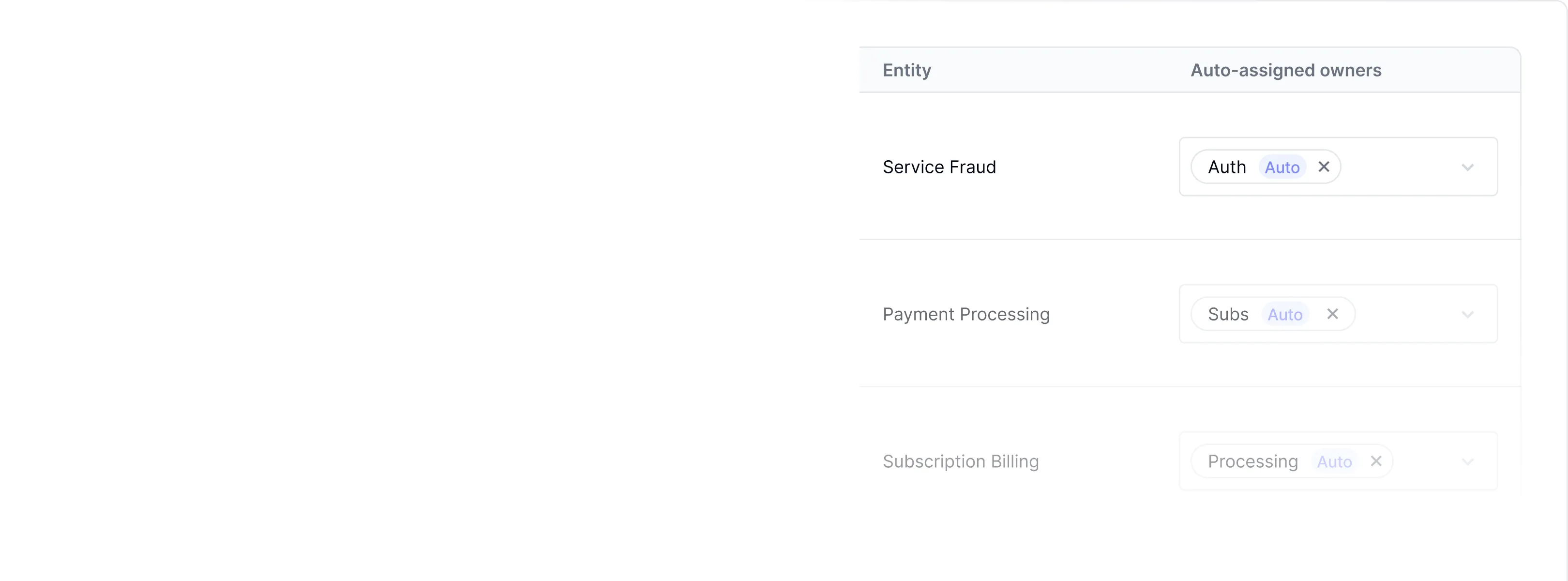The image size is (1568, 581).
Task: Click the Auto badge on the Processing chip
Action: tap(1335, 461)
